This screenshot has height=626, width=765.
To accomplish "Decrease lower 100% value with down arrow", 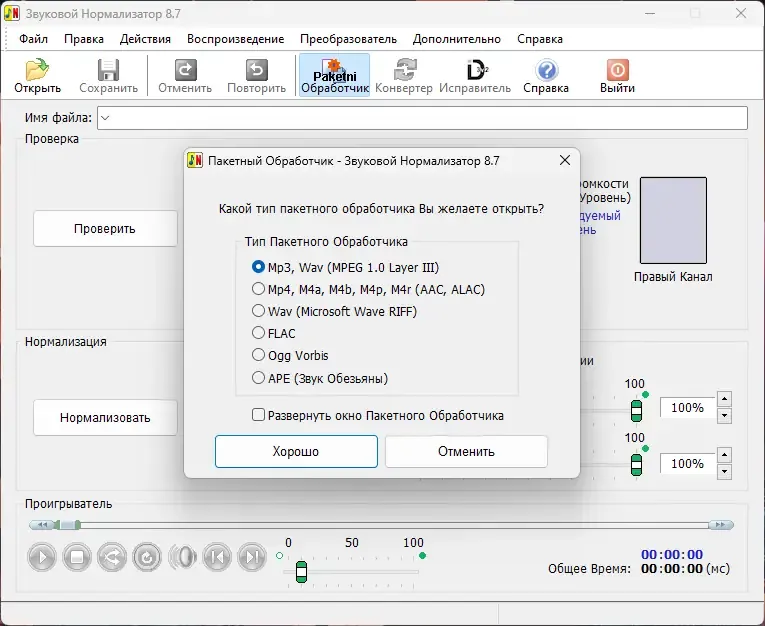I will coord(725,472).
